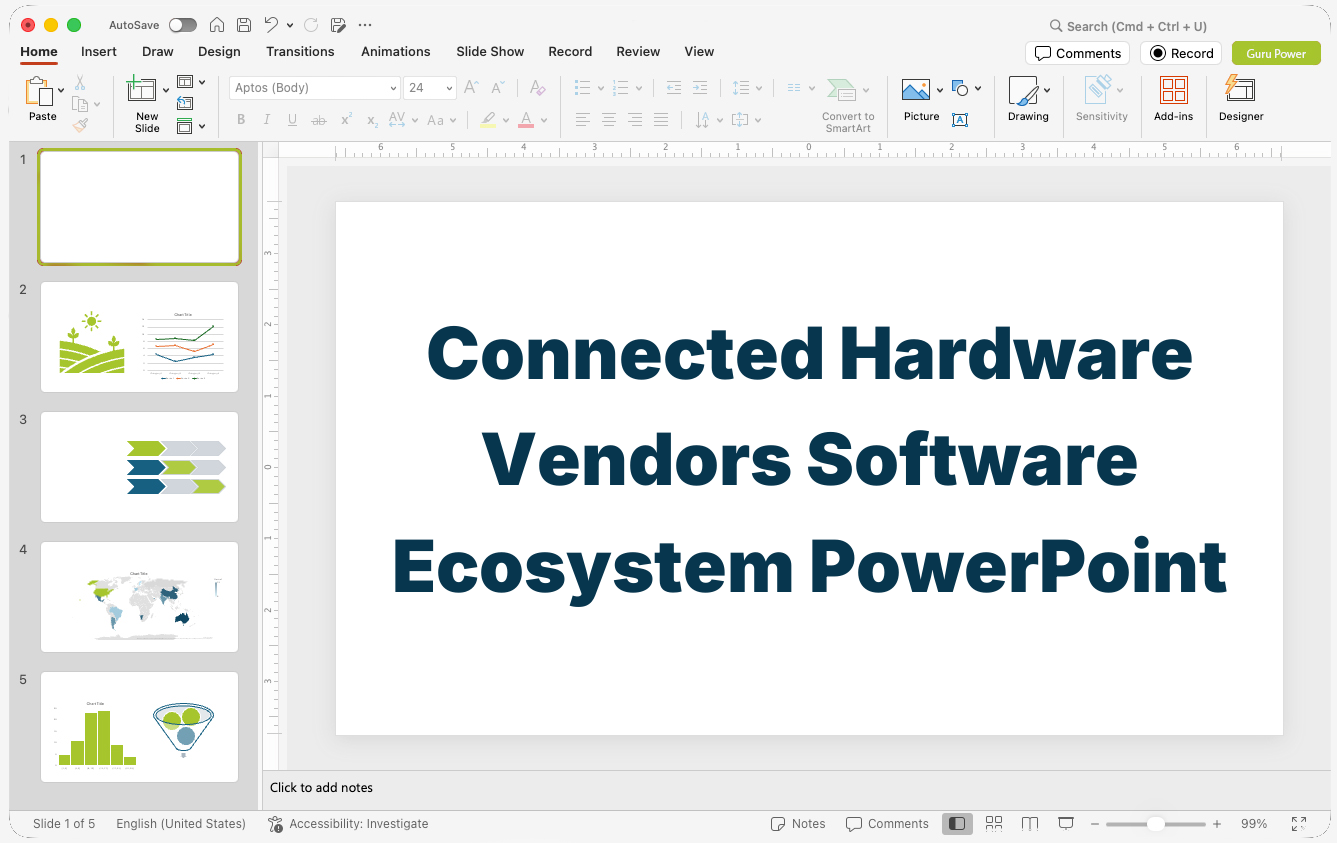Click the zoom slider handle
Image resolution: width=1337 pixels, height=843 pixels.
[1155, 824]
